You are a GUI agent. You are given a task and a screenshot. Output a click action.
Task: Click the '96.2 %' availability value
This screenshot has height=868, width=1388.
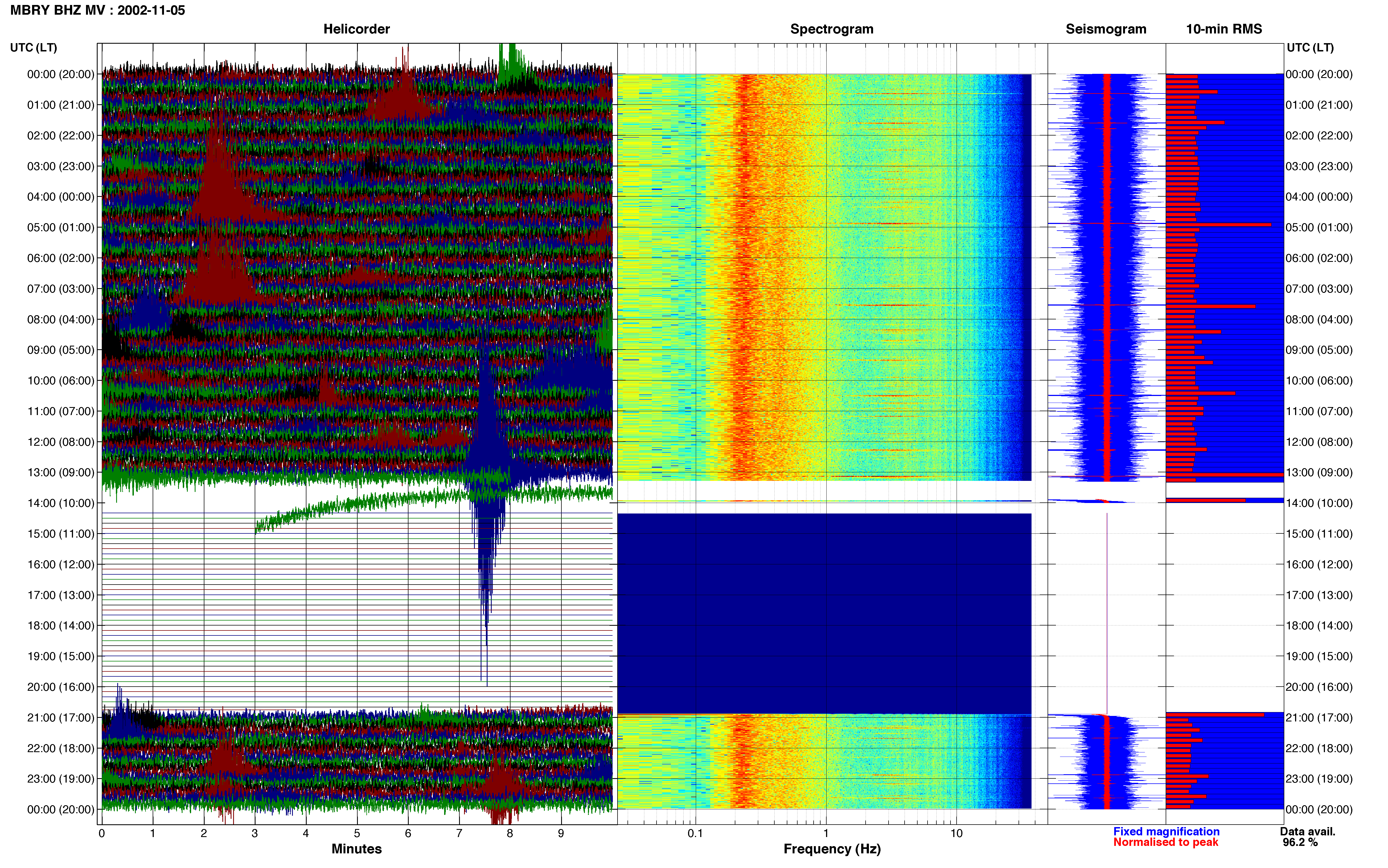point(1300,842)
